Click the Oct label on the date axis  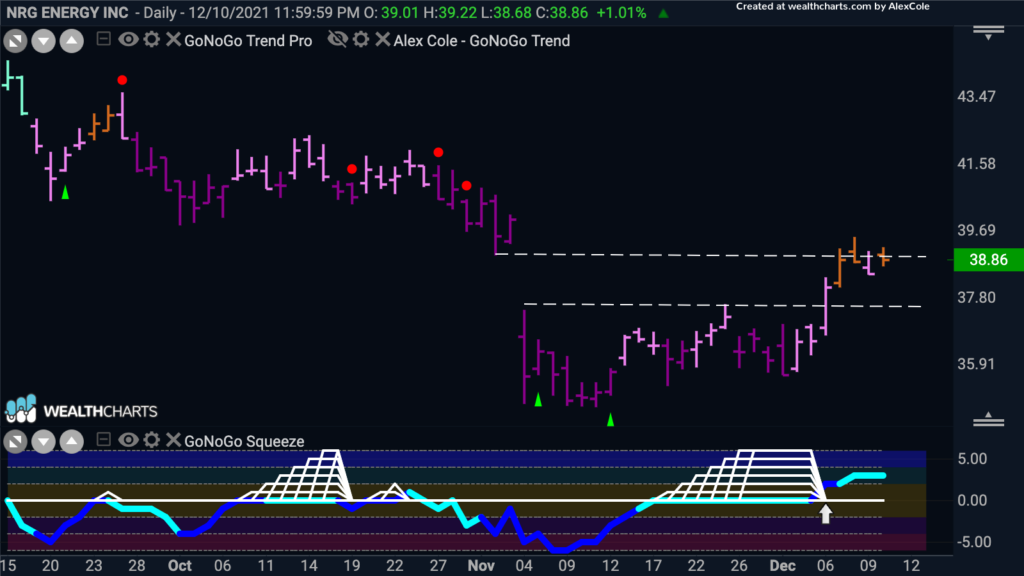point(180,566)
